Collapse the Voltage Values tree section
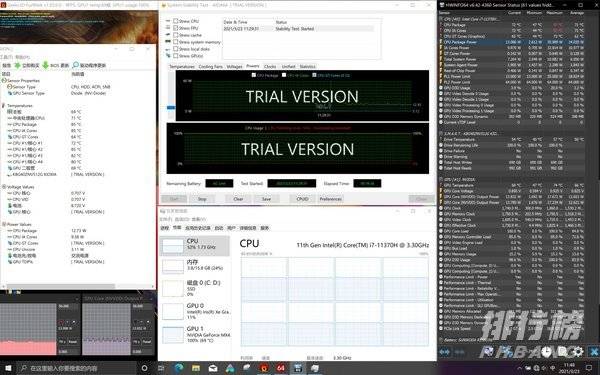The height and width of the screenshot is (375, 600). pyautogui.click(x=3, y=187)
